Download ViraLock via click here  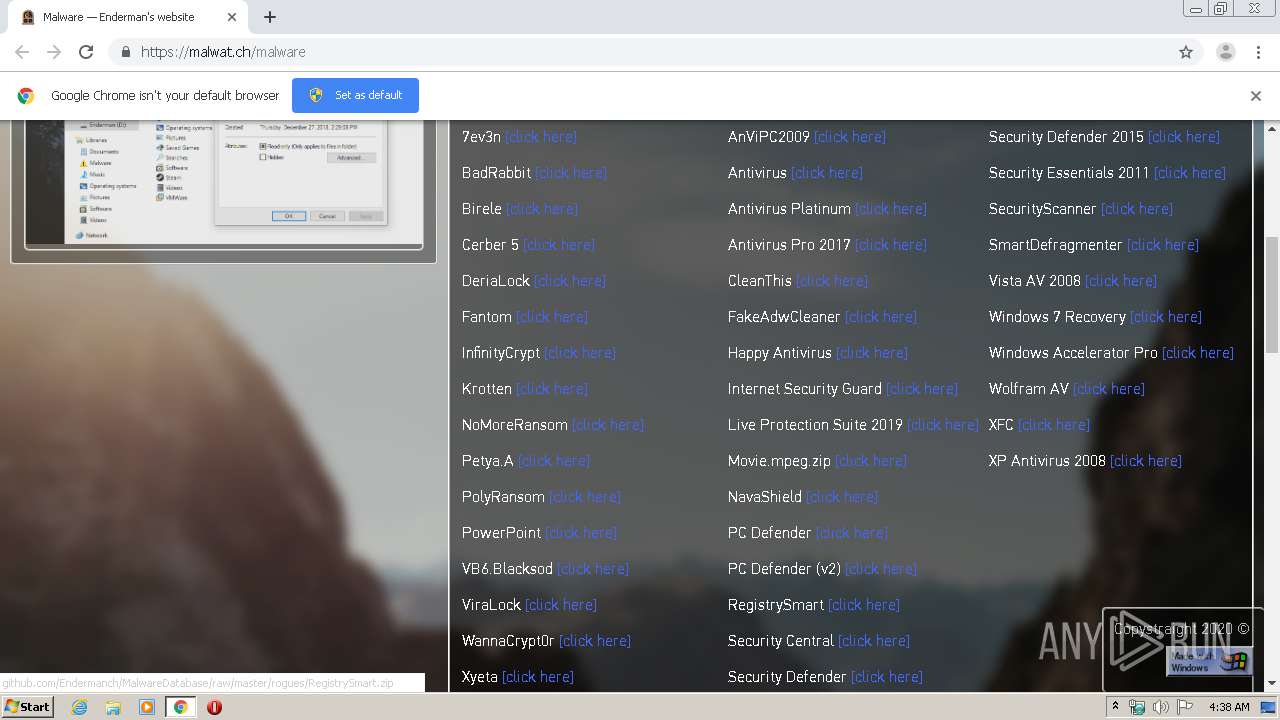click(561, 605)
